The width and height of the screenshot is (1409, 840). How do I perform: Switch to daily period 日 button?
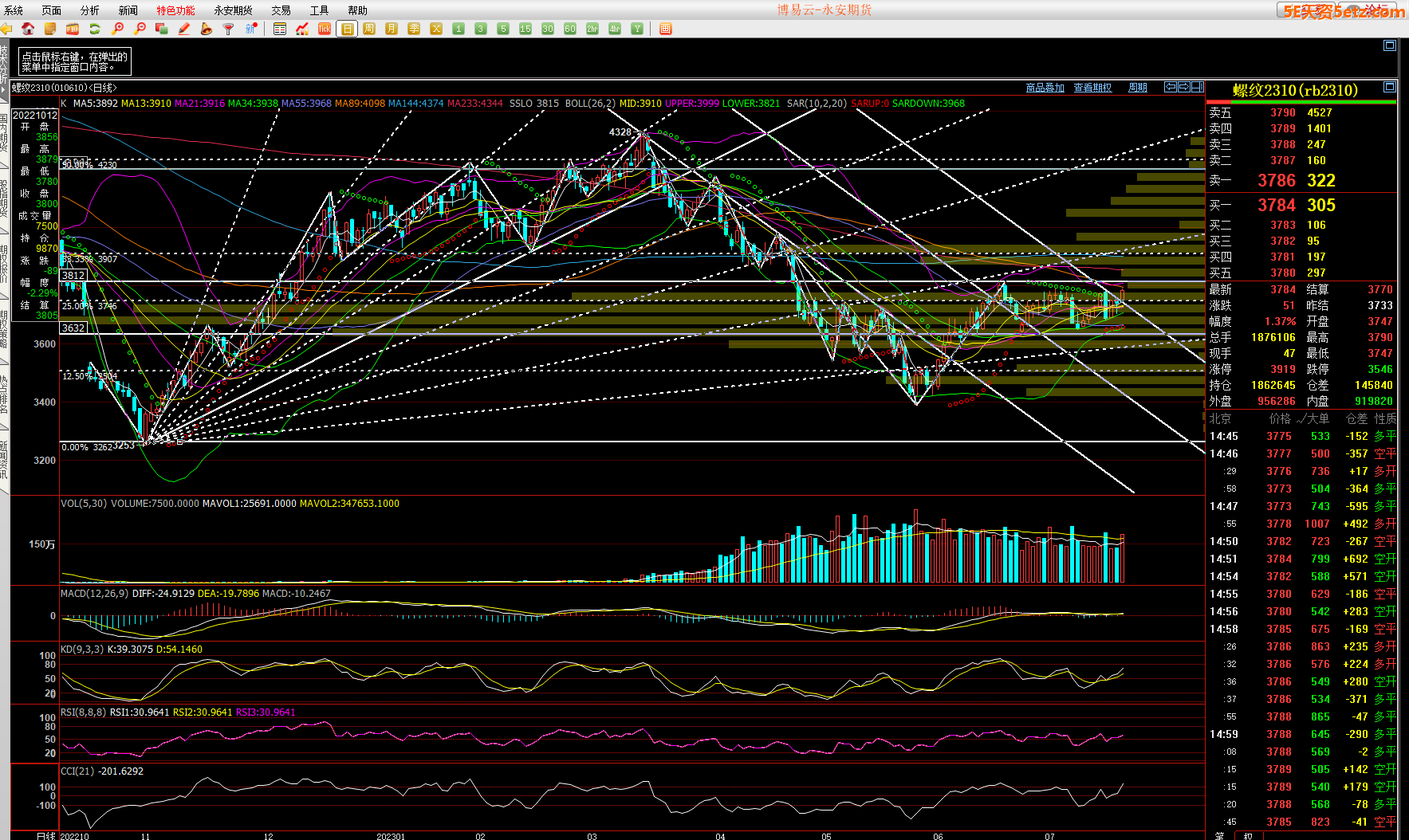tap(347, 29)
